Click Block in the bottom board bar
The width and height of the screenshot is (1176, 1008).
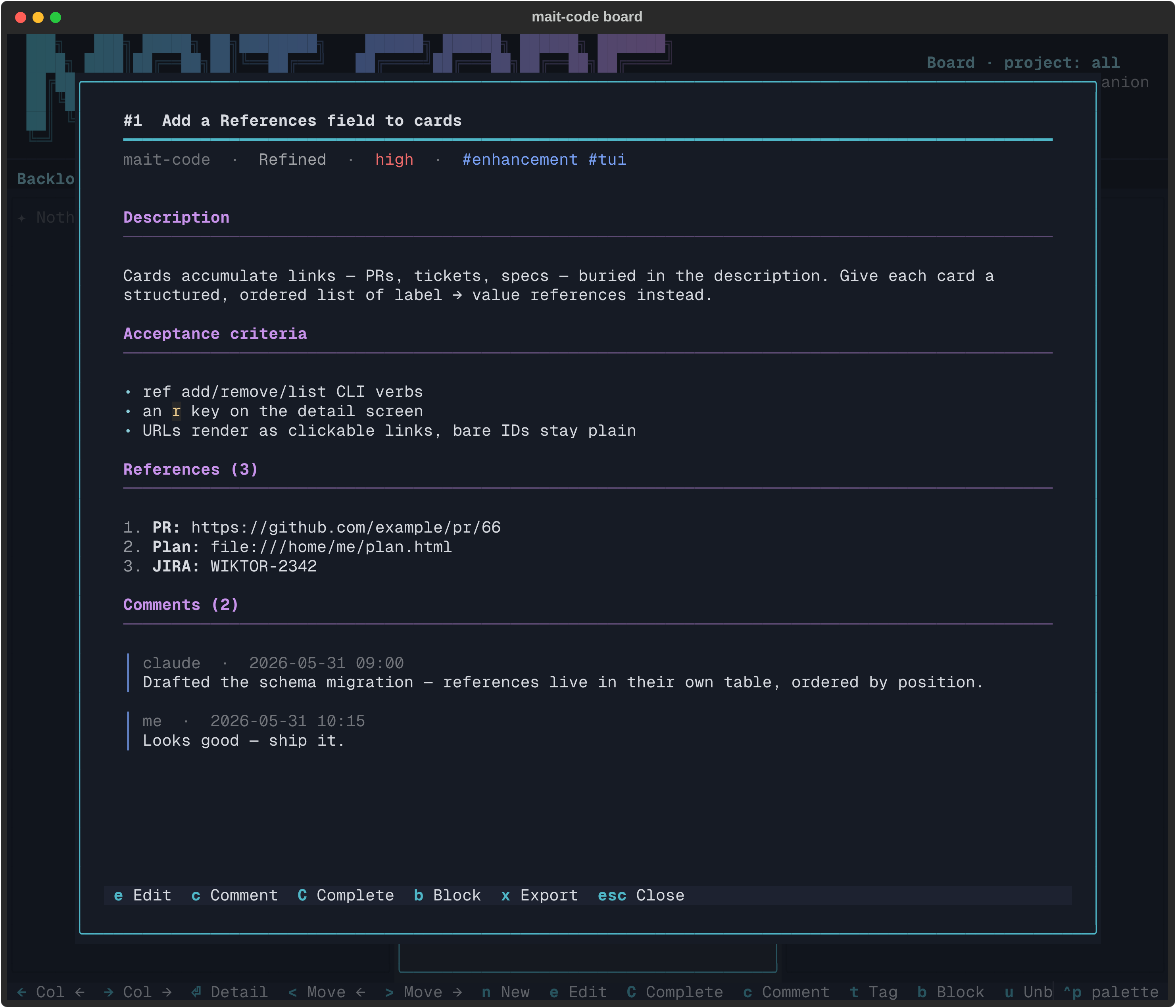tap(950, 992)
